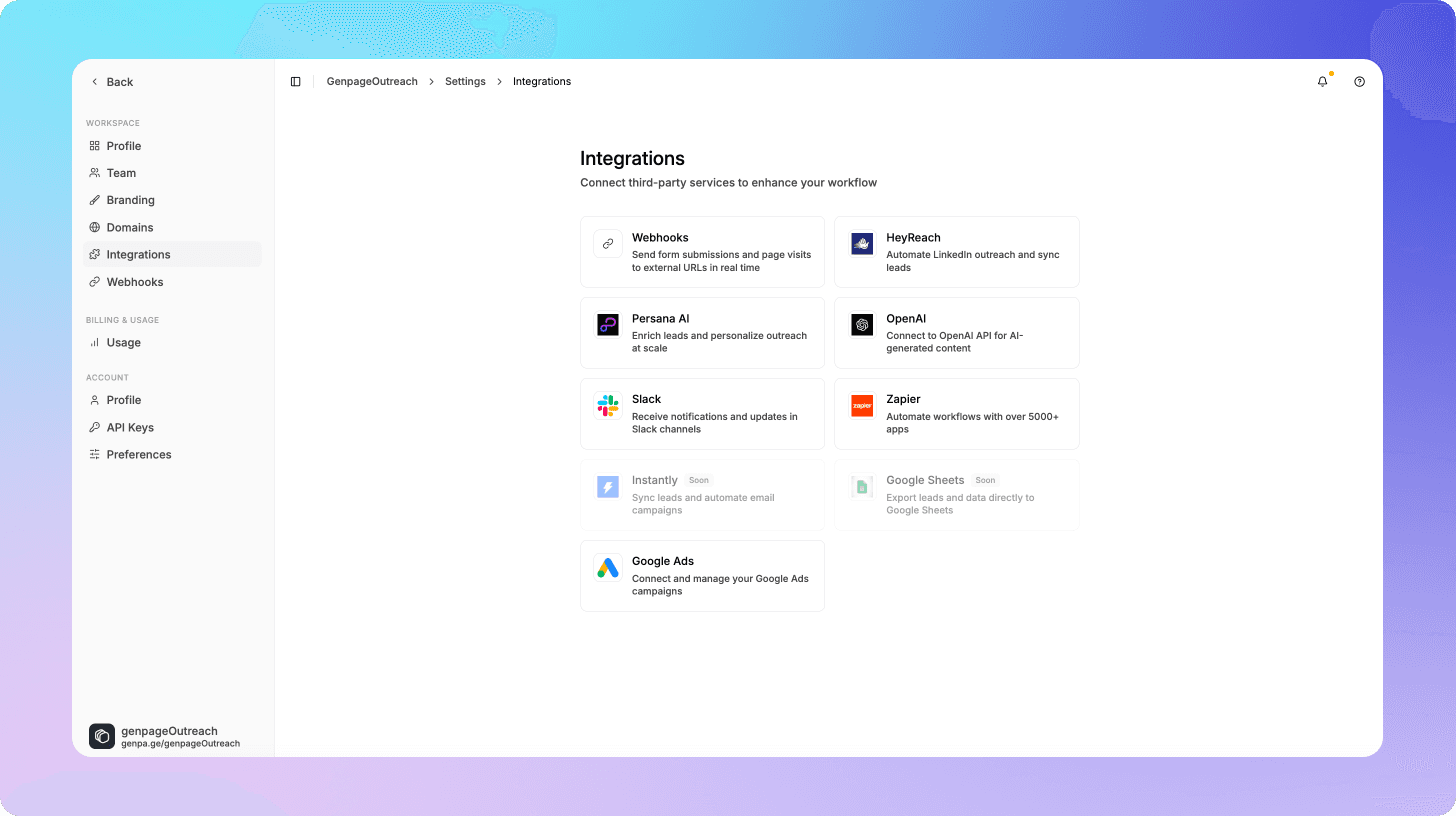The width and height of the screenshot is (1456, 816).
Task: Click the "BILLING & USAGE" section label
Action: [122, 320]
